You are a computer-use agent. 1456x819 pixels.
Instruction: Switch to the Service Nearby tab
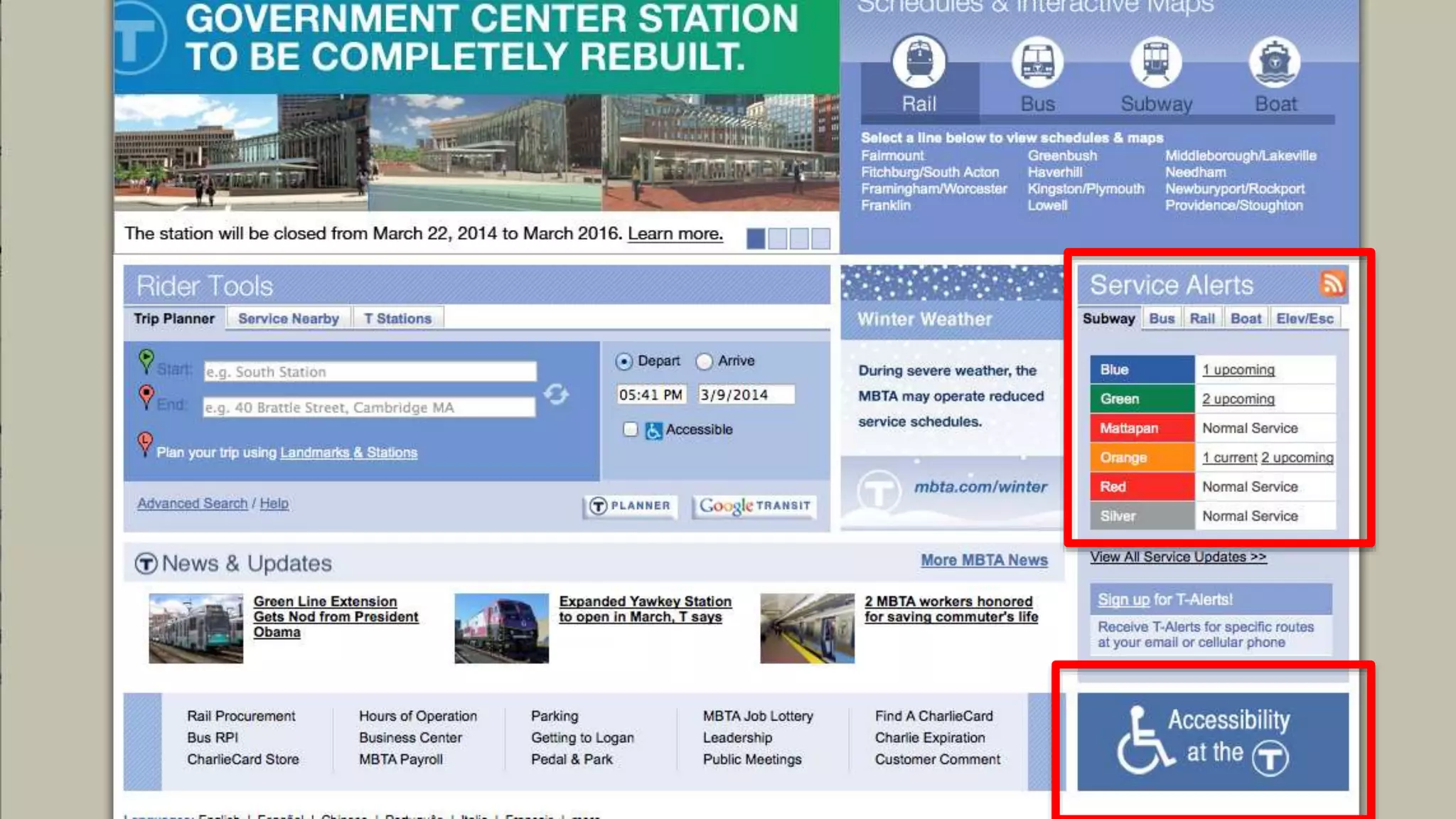(x=288, y=318)
